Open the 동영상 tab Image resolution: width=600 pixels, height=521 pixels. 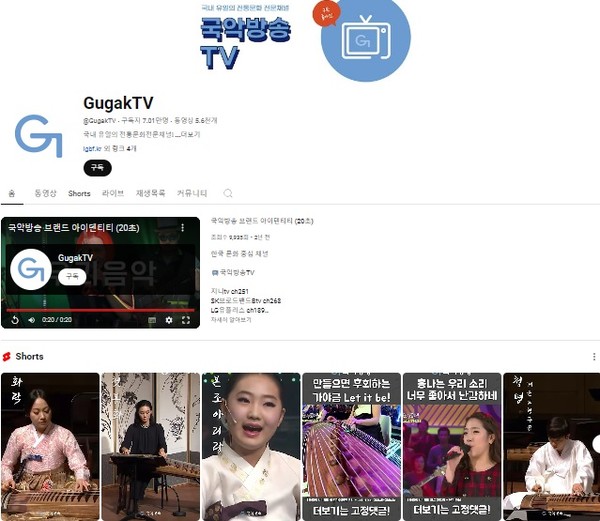45,193
